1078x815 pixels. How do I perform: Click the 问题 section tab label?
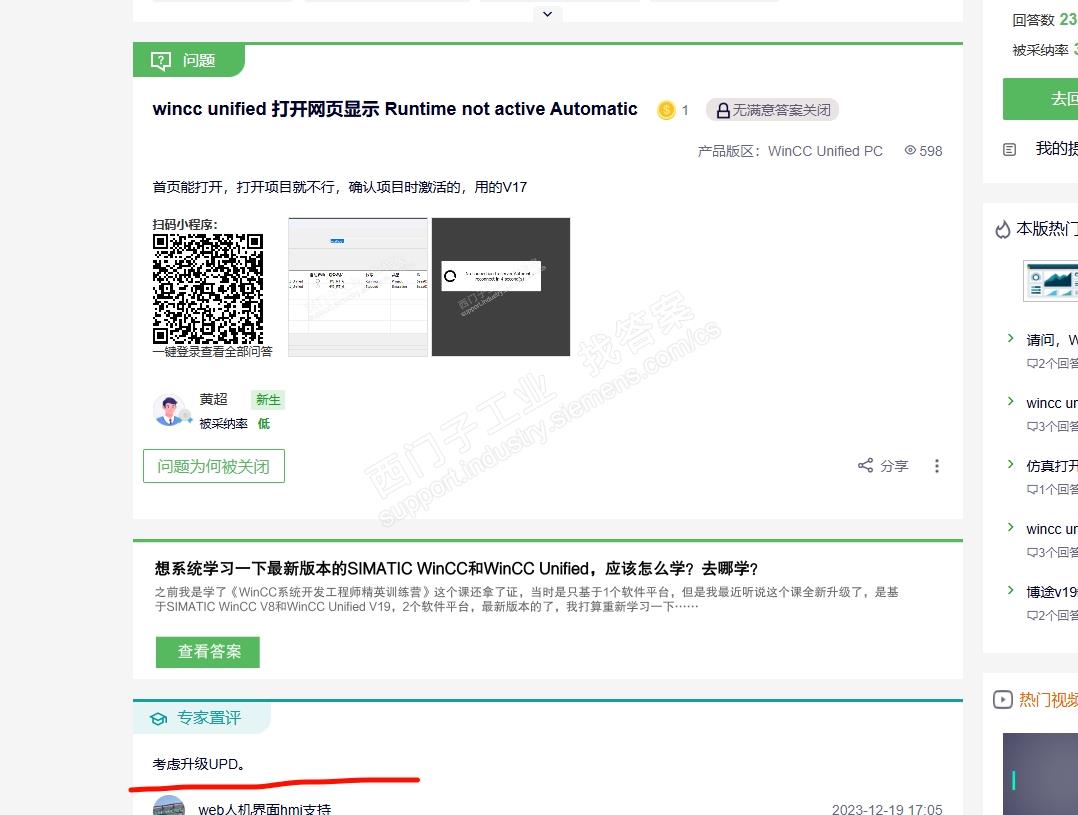(199, 61)
